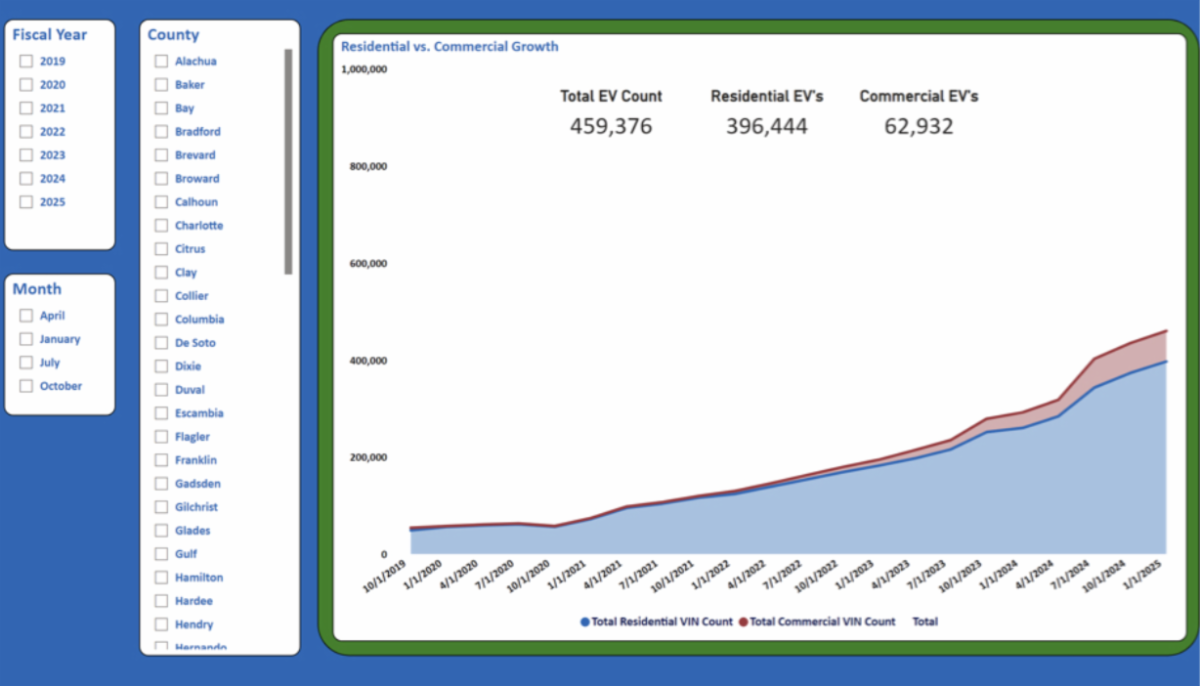Viewport: 1200px width, 686px height.
Task: Check the 2019 fiscal year checkbox
Action: click(26, 61)
